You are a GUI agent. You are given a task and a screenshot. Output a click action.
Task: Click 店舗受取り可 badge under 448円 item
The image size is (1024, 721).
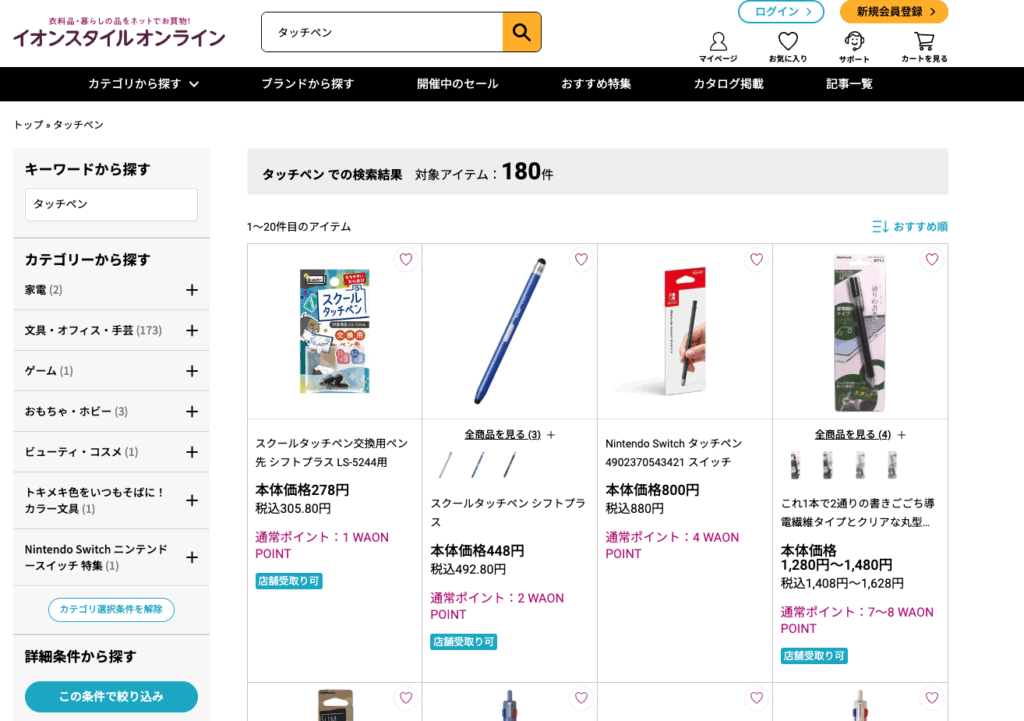(x=464, y=642)
